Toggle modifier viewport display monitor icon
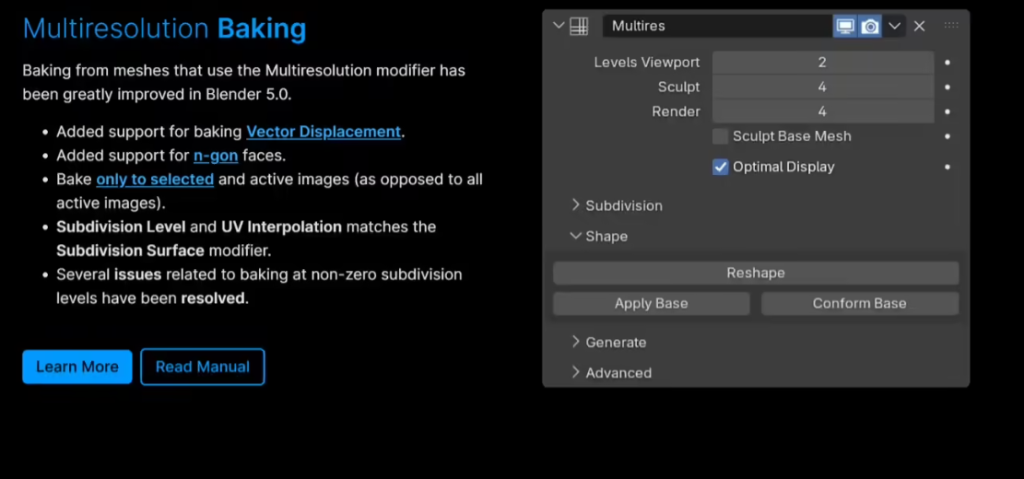This screenshot has width=1024, height=479. [x=844, y=26]
